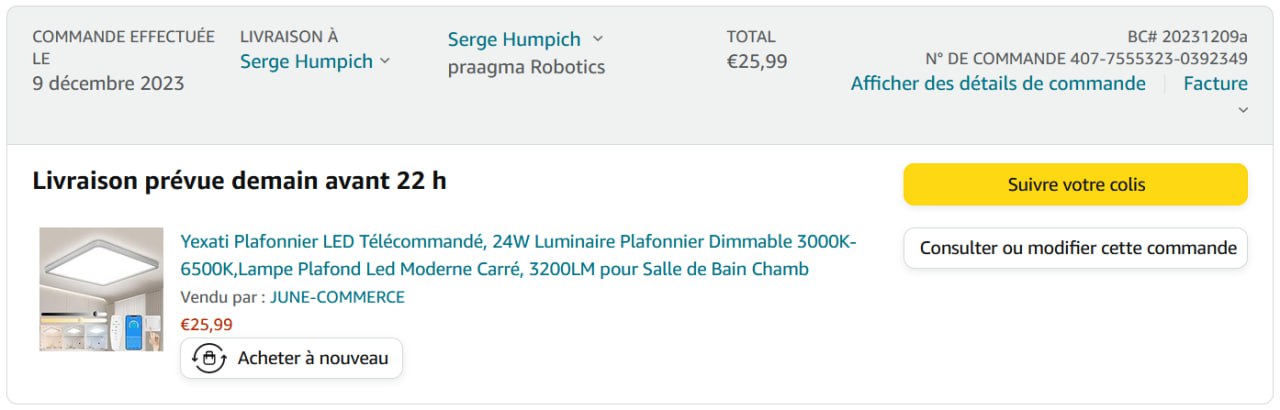Visit the JUNE-COMMERCE seller page
This screenshot has width=1280, height=410.
(x=337, y=297)
